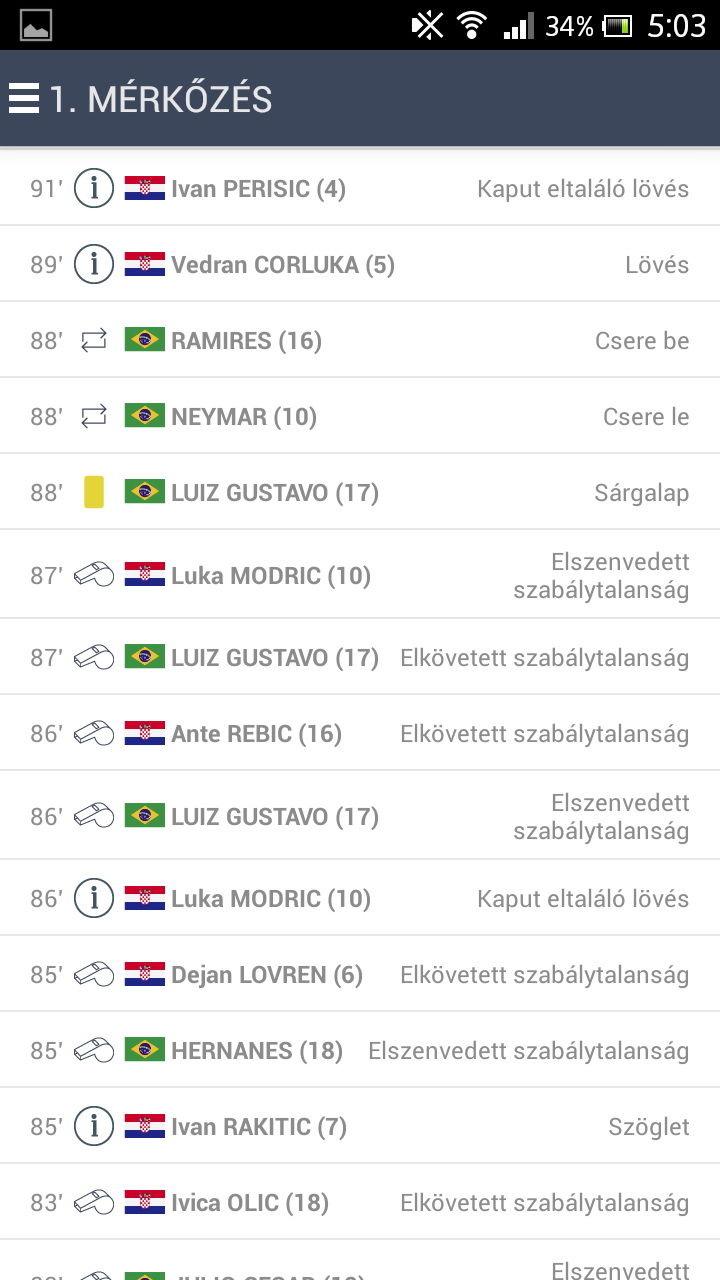Tap the Croatia flag beside Ivan RAKITIC

coord(145,1127)
